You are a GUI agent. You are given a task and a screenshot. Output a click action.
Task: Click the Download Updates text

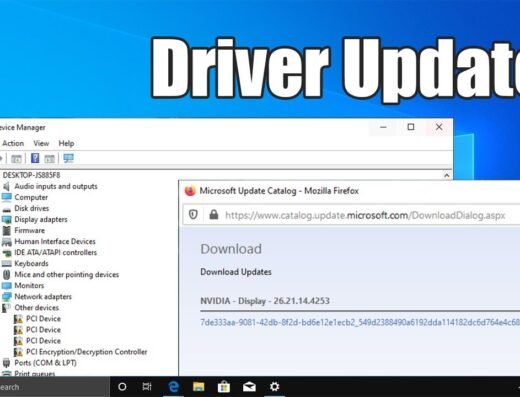tap(236, 272)
